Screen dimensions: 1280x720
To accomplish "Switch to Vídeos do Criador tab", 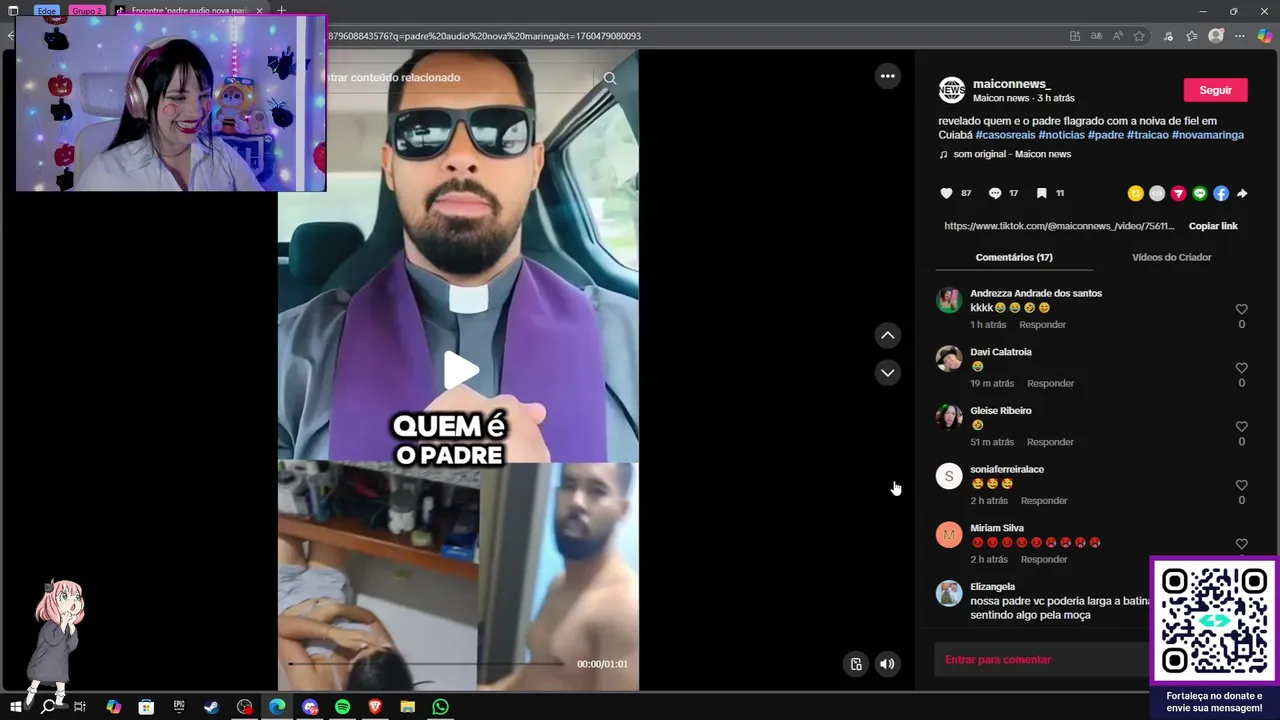I will (1171, 257).
